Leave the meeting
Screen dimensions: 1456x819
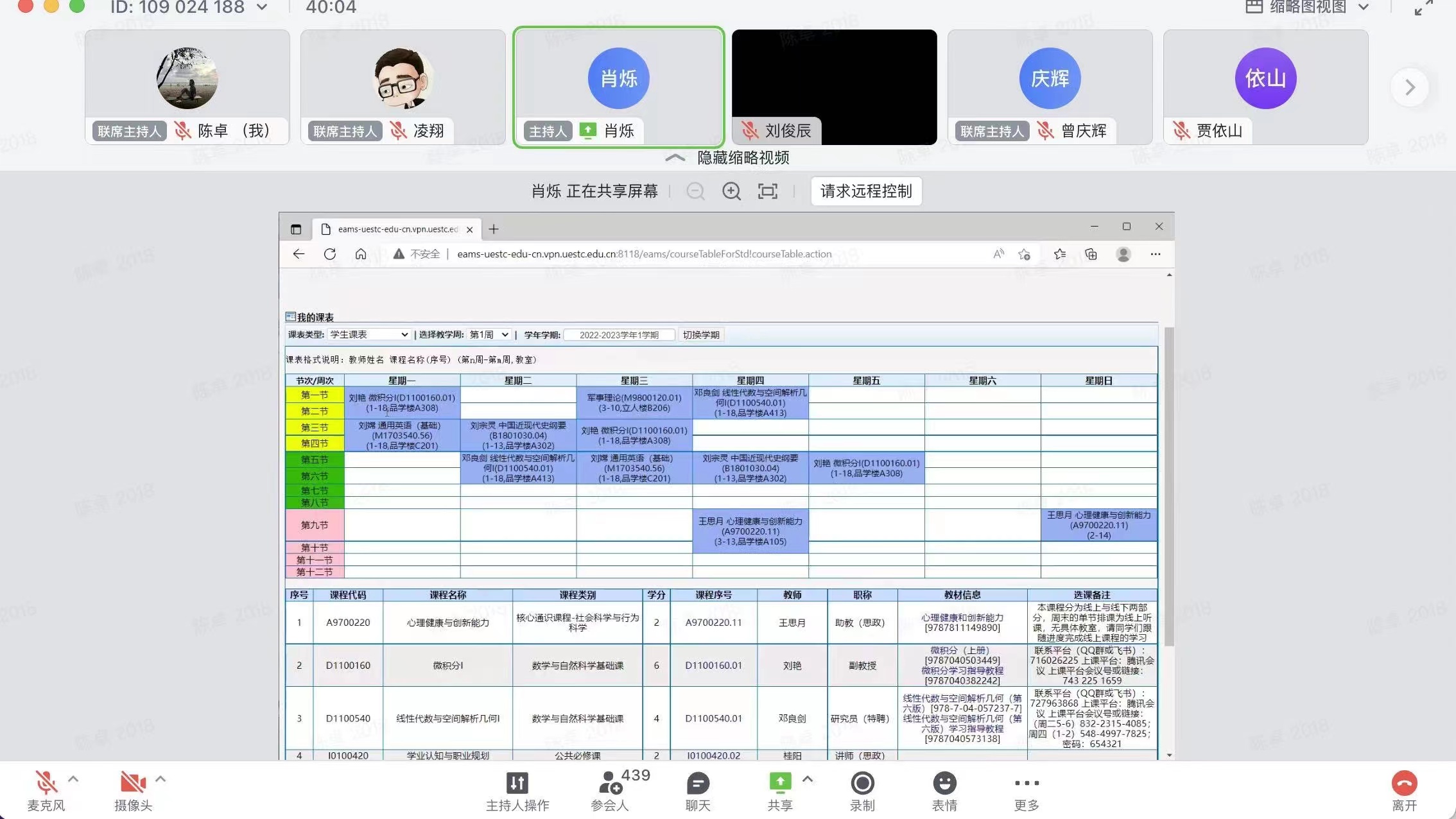pos(1404,784)
